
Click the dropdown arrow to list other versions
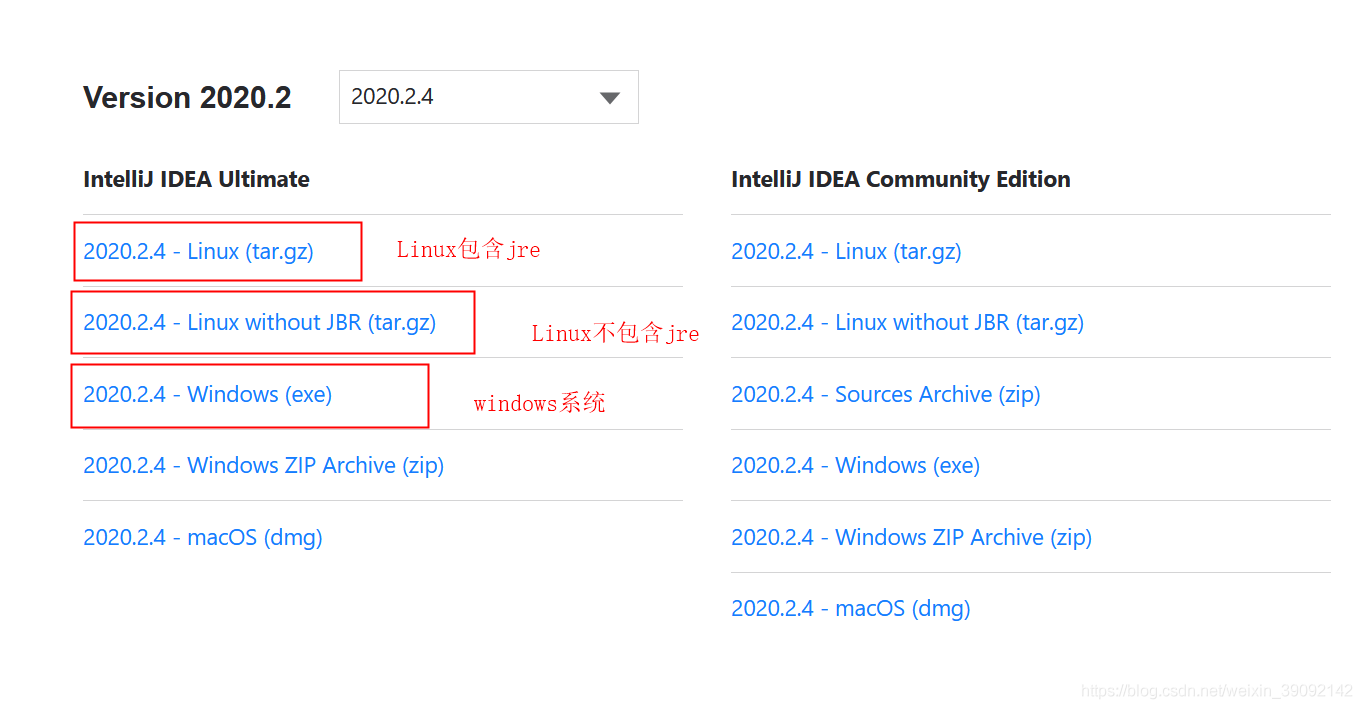(x=610, y=96)
